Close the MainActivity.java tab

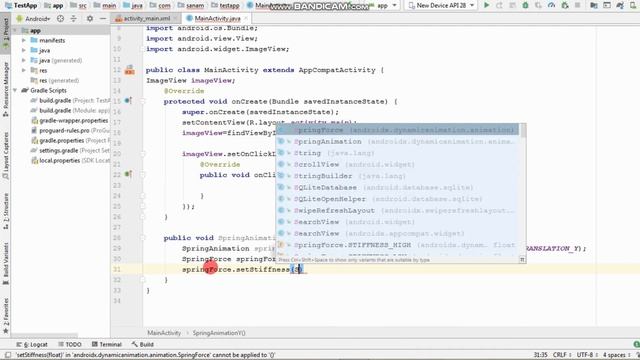point(246,18)
